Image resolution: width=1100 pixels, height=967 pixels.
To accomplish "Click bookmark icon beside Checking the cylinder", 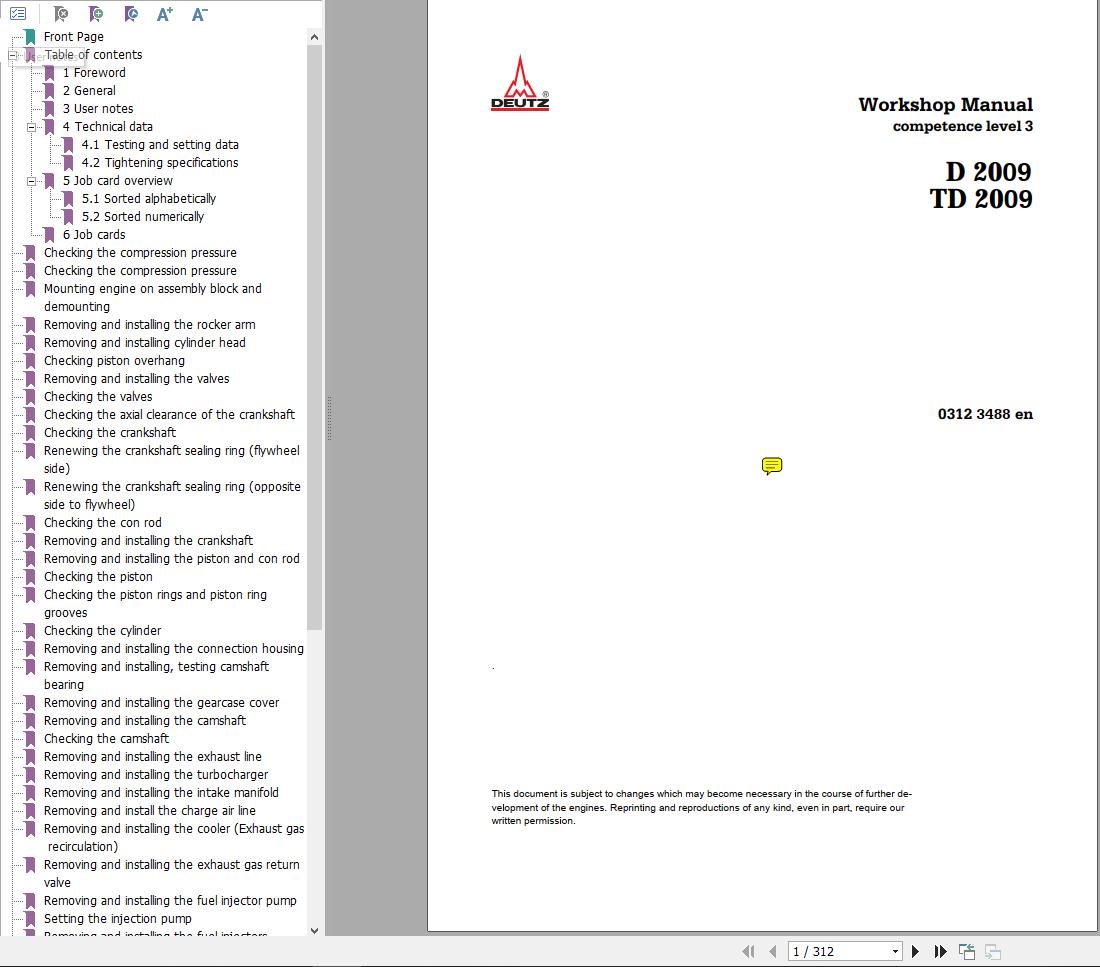I will coord(30,631).
